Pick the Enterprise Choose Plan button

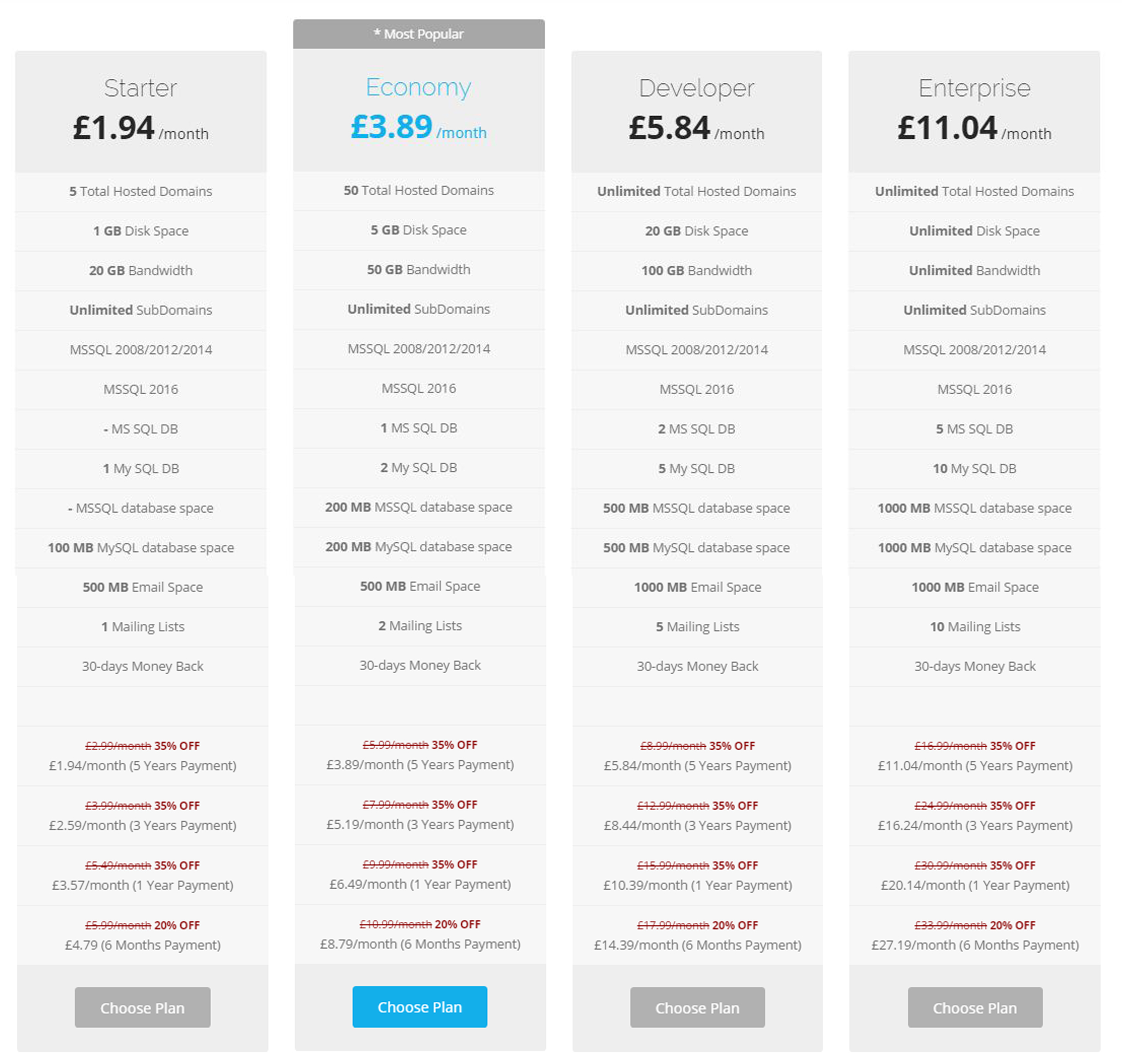click(x=975, y=1007)
